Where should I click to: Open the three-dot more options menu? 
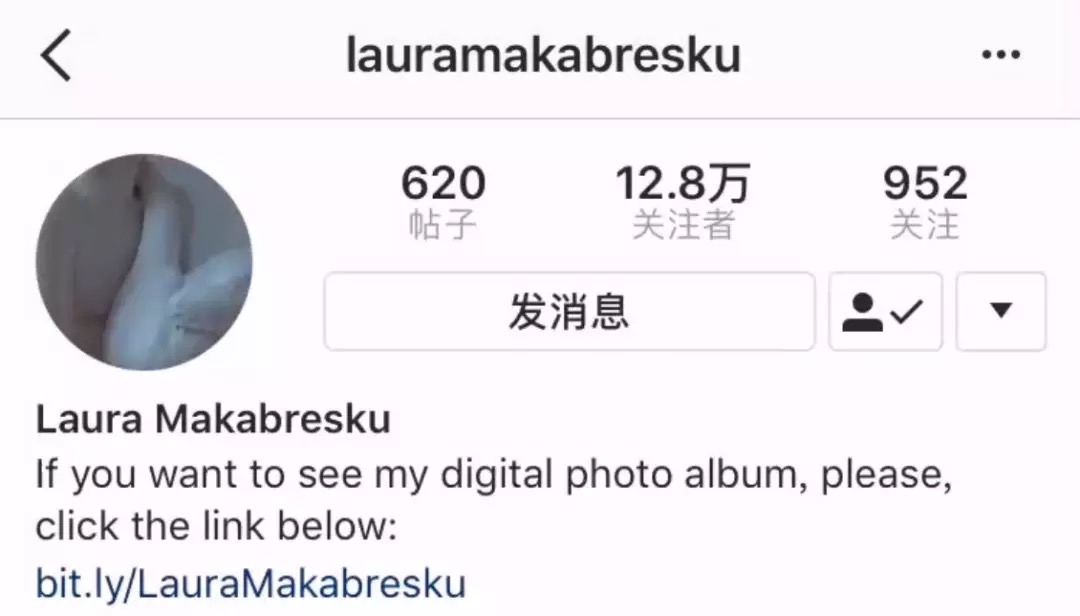coord(1001,54)
